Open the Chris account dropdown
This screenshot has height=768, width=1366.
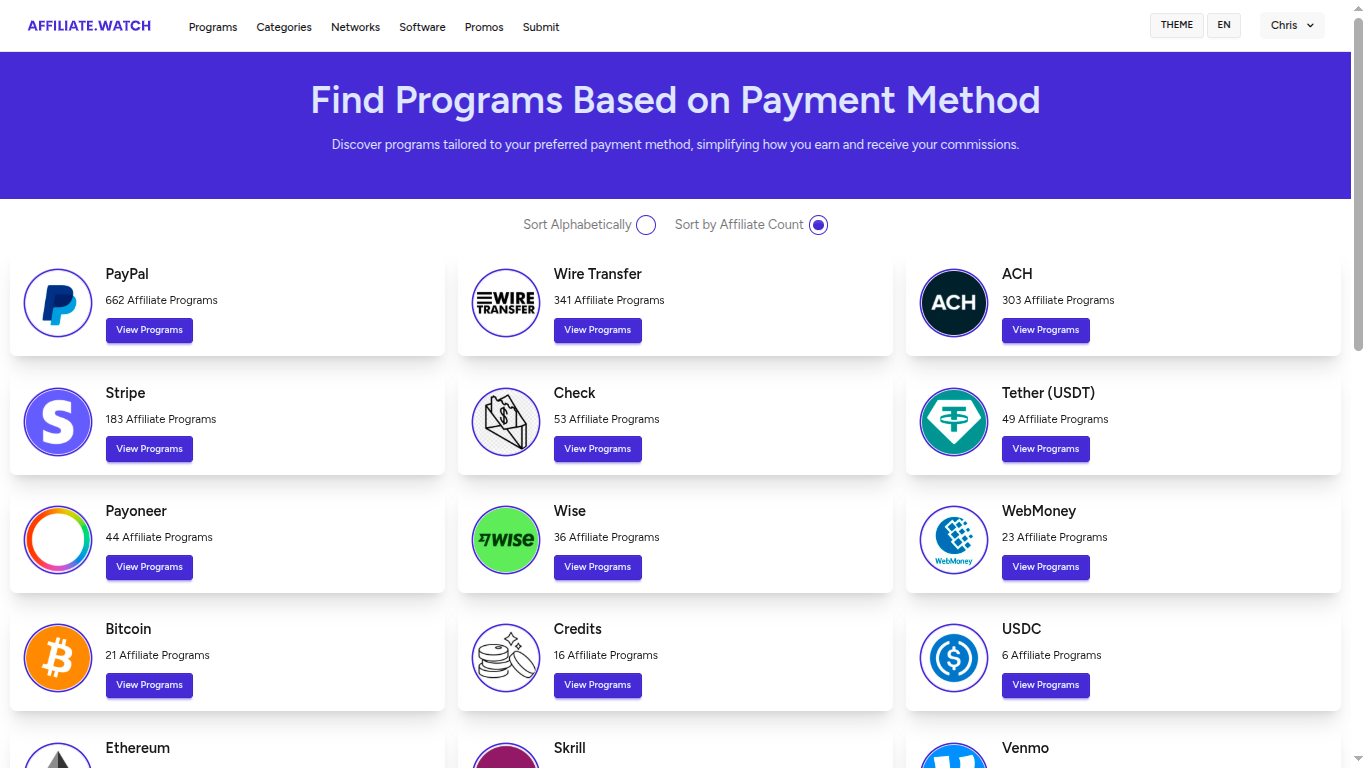(x=1292, y=25)
